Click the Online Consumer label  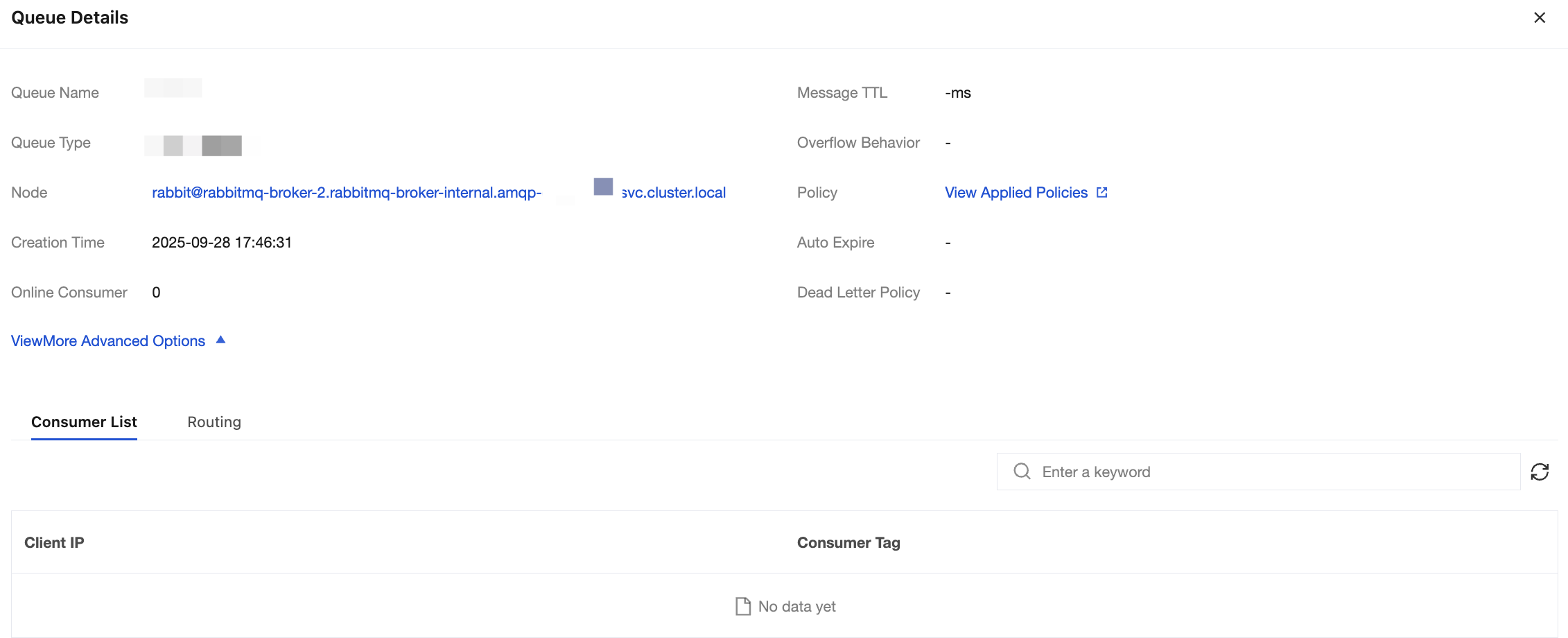coord(69,293)
